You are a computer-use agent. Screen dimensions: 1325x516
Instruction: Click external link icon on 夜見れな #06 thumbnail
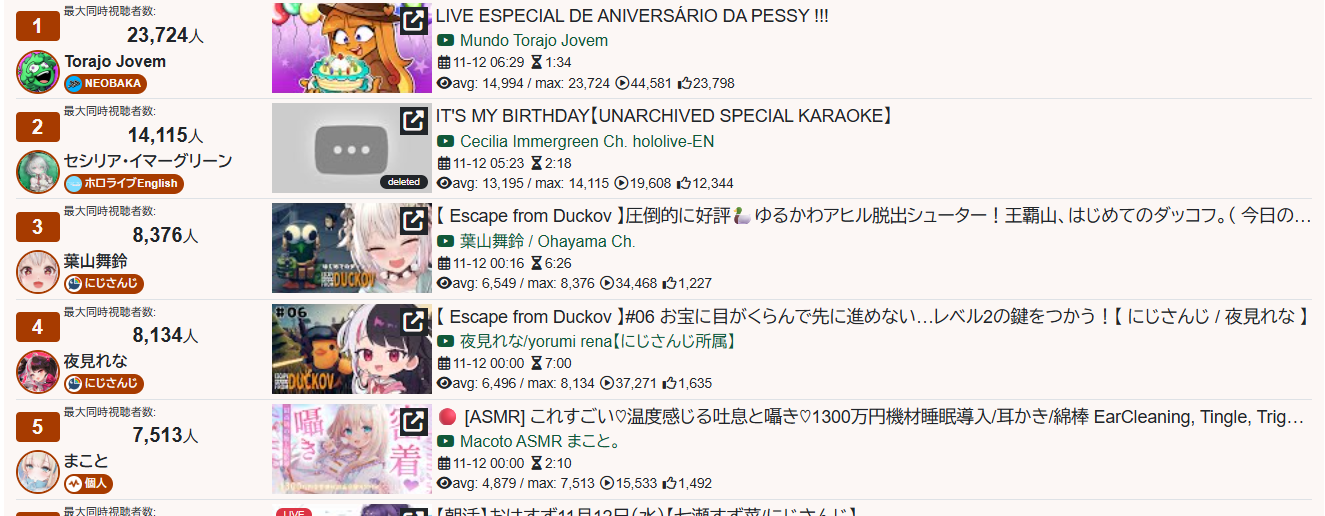pos(414,321)
